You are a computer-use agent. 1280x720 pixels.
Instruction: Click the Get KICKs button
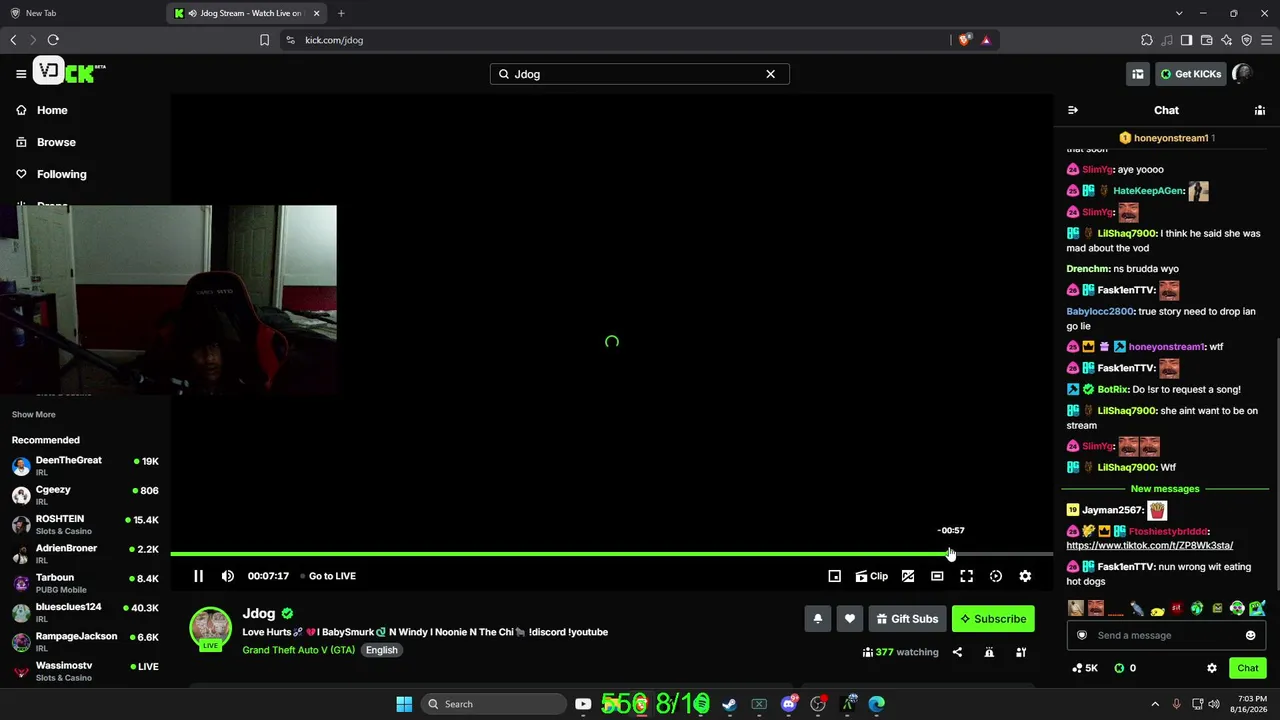click(1190, 74)
